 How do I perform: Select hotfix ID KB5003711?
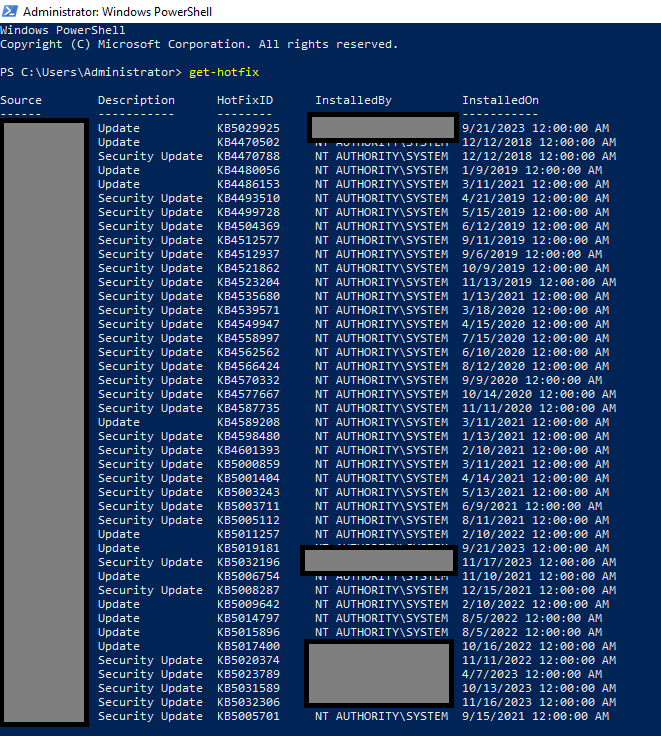pyautogui.click(x=248, y=506)
